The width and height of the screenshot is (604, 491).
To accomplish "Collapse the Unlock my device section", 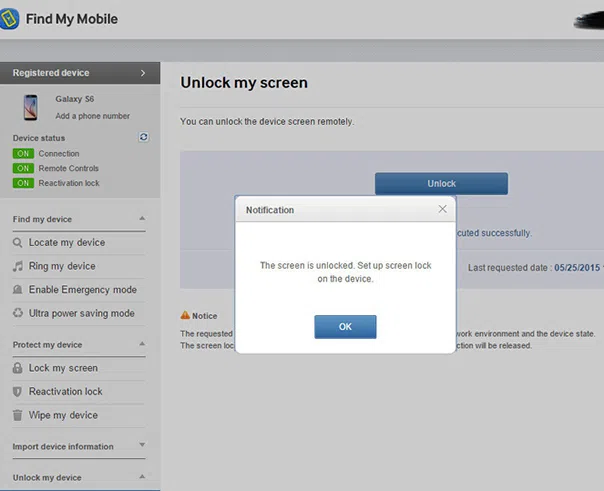I will pos(142,477).
